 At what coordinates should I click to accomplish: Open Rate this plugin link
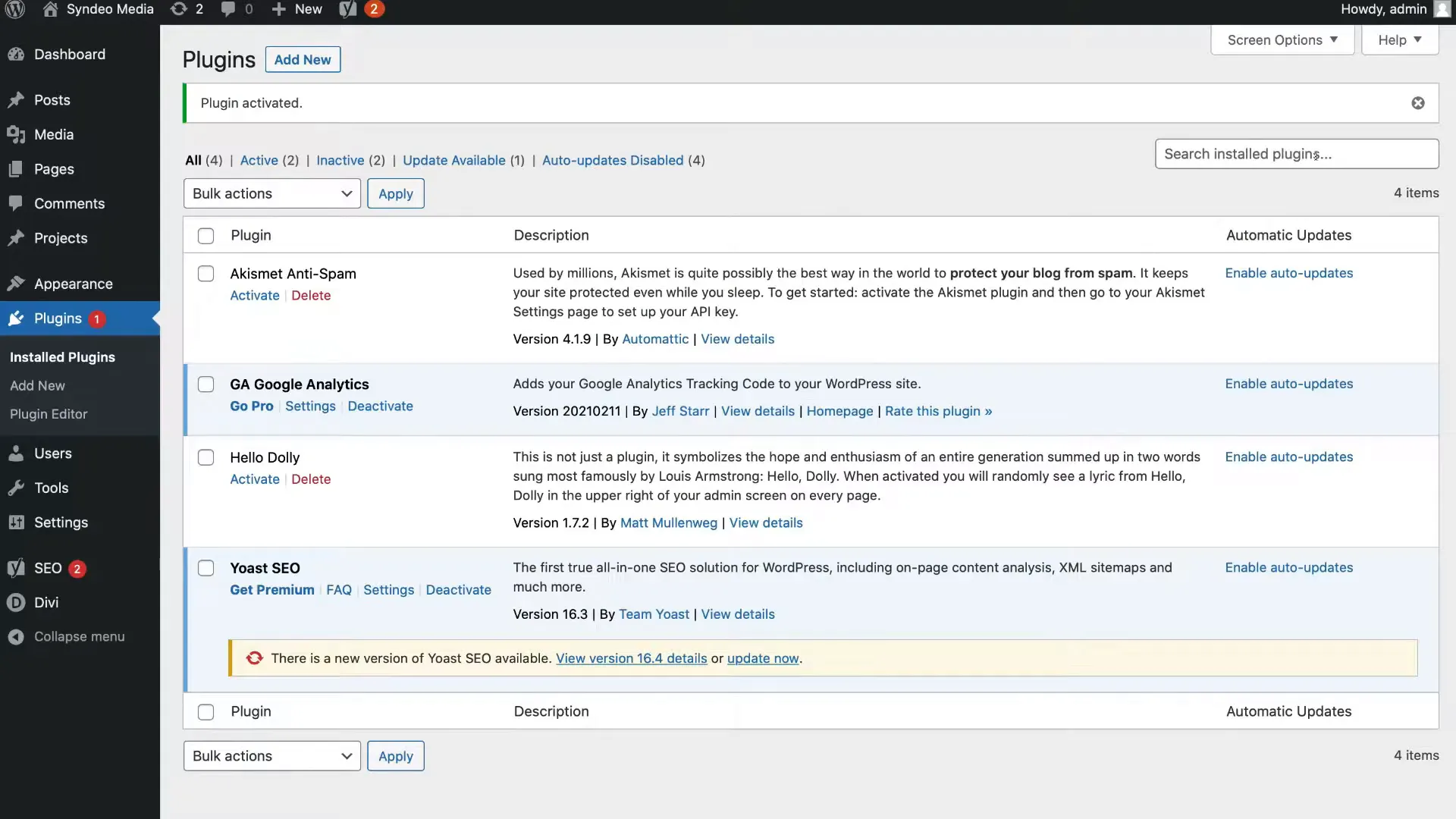pyautogui.click(x=938, y=411)
